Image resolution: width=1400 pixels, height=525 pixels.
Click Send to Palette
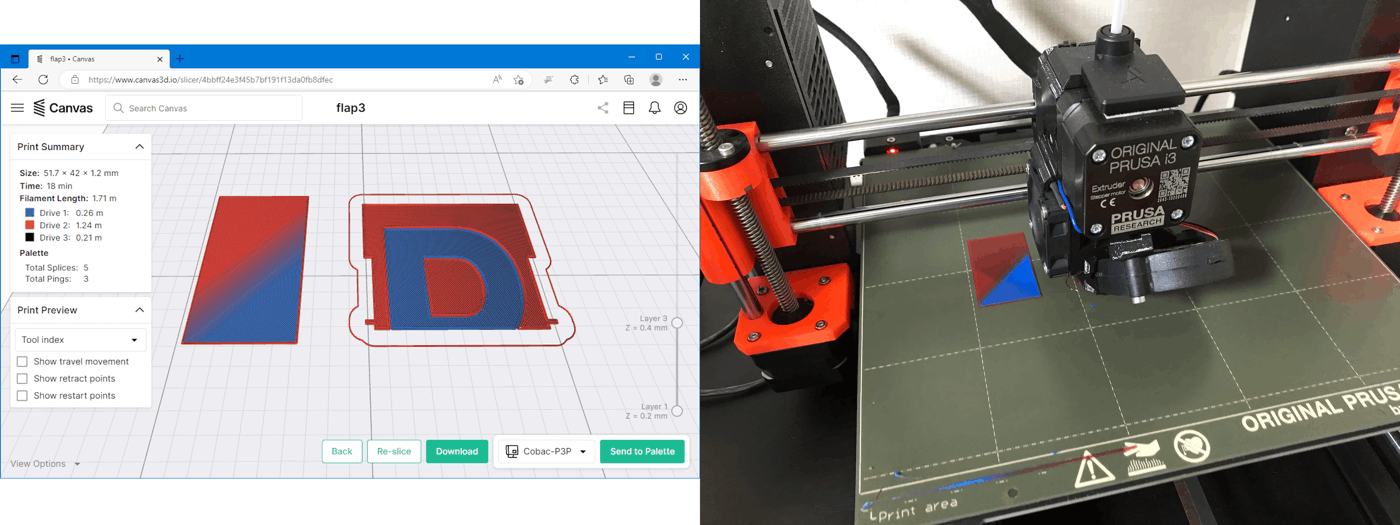pyautogui.click(x=643, y=452)
